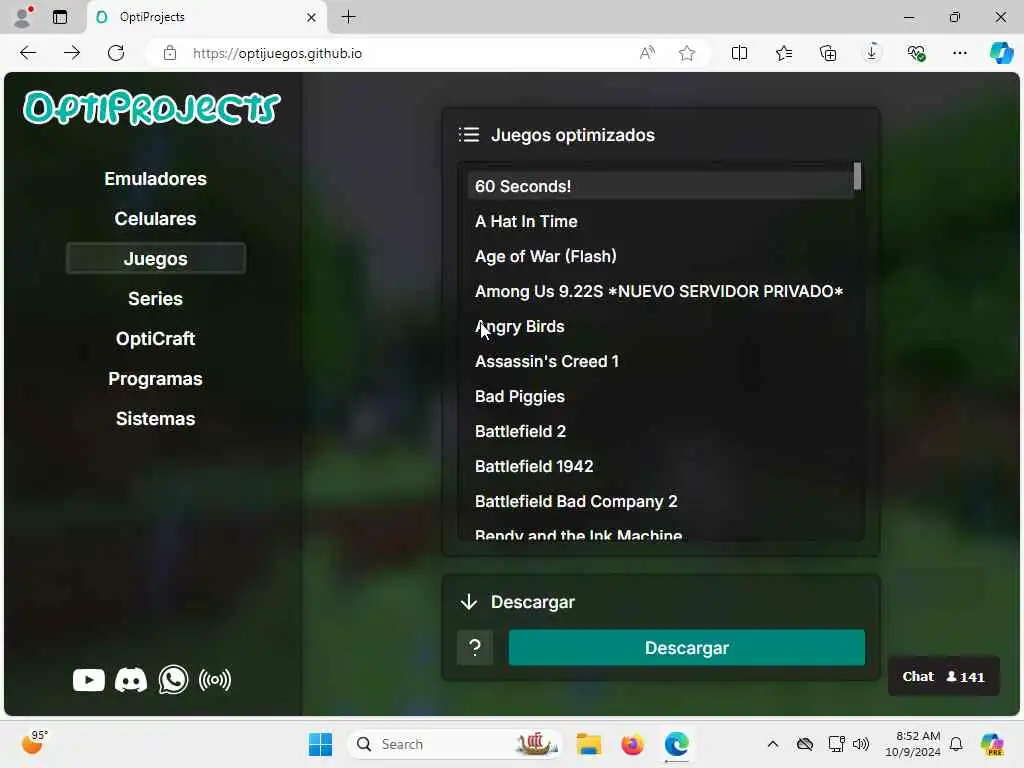Image resolution: width=1024 pixels, height=768 pixels.
Task: Select Assassin's Creed 1
Action: [x=660, y=361]
